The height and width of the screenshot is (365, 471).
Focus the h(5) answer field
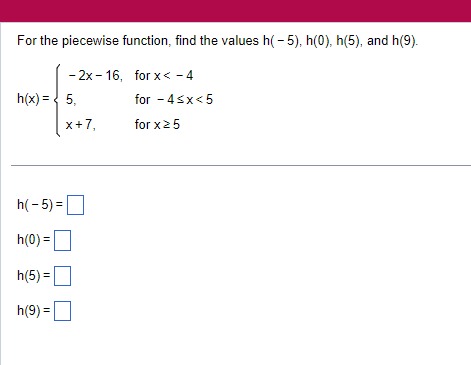62,276
